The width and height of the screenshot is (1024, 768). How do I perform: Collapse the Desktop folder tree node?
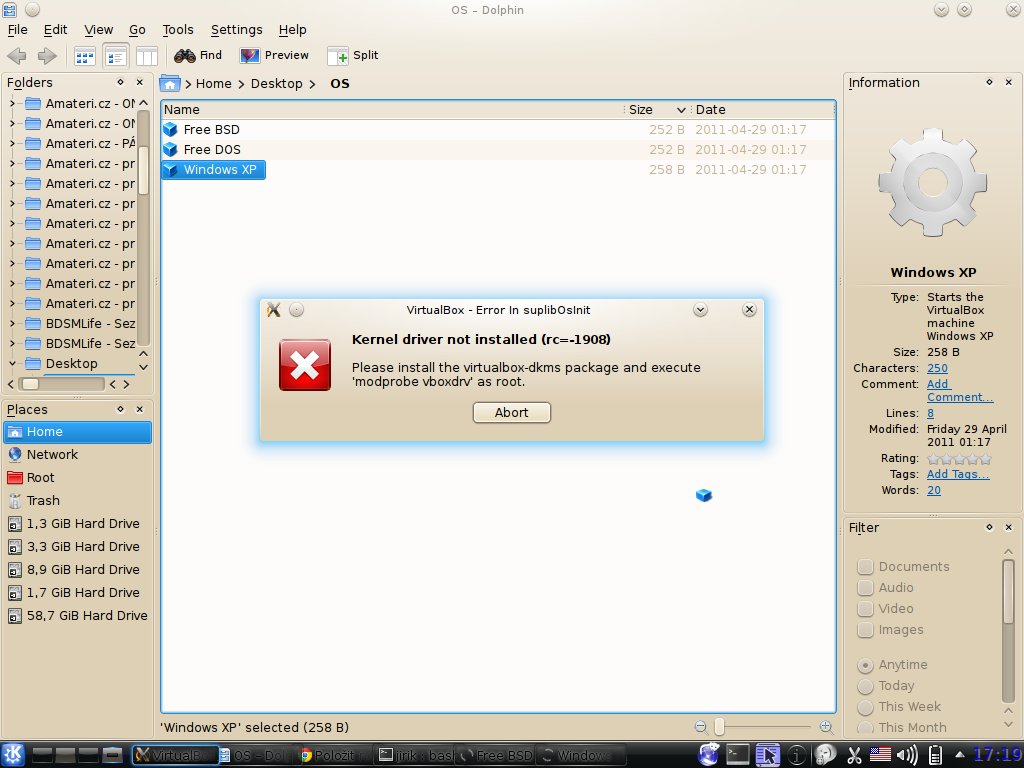[12, 363]
